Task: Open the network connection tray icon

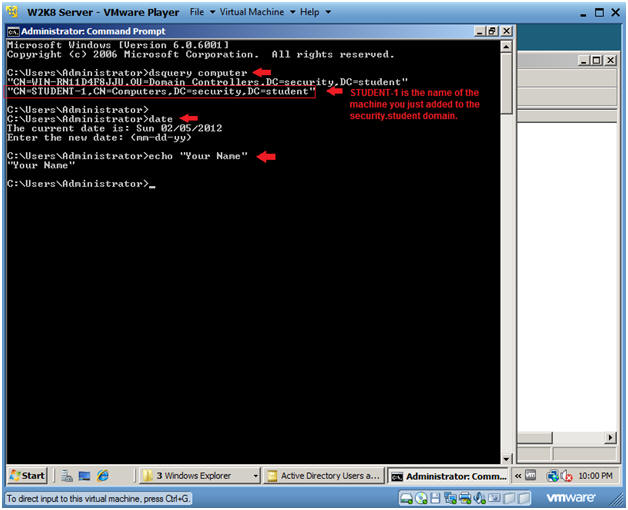Action: point(553,476)
